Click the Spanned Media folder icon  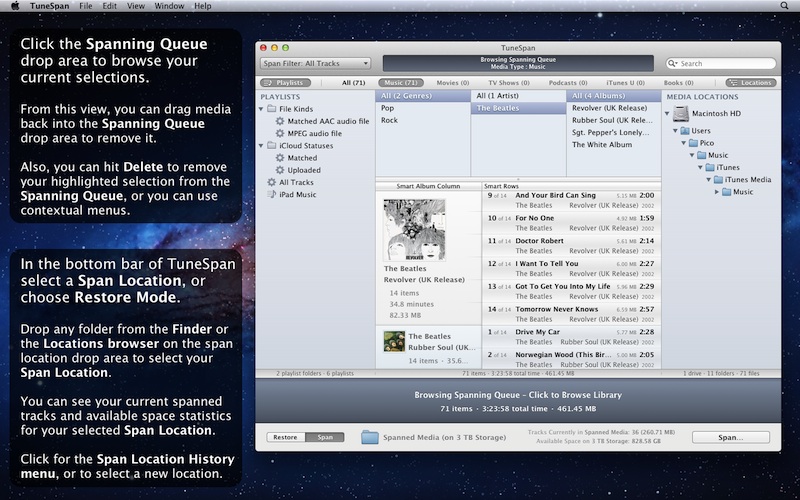point(370,437)
